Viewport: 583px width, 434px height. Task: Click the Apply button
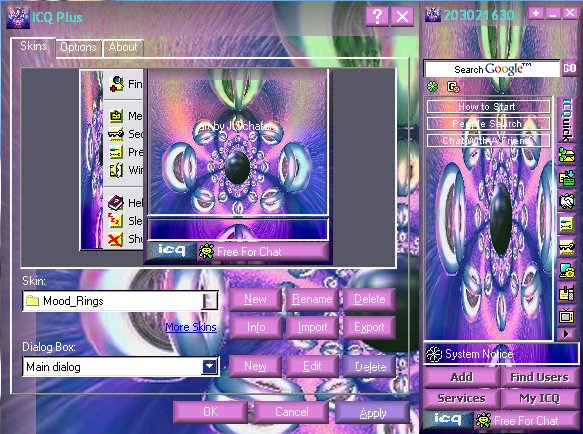[373, 413]
